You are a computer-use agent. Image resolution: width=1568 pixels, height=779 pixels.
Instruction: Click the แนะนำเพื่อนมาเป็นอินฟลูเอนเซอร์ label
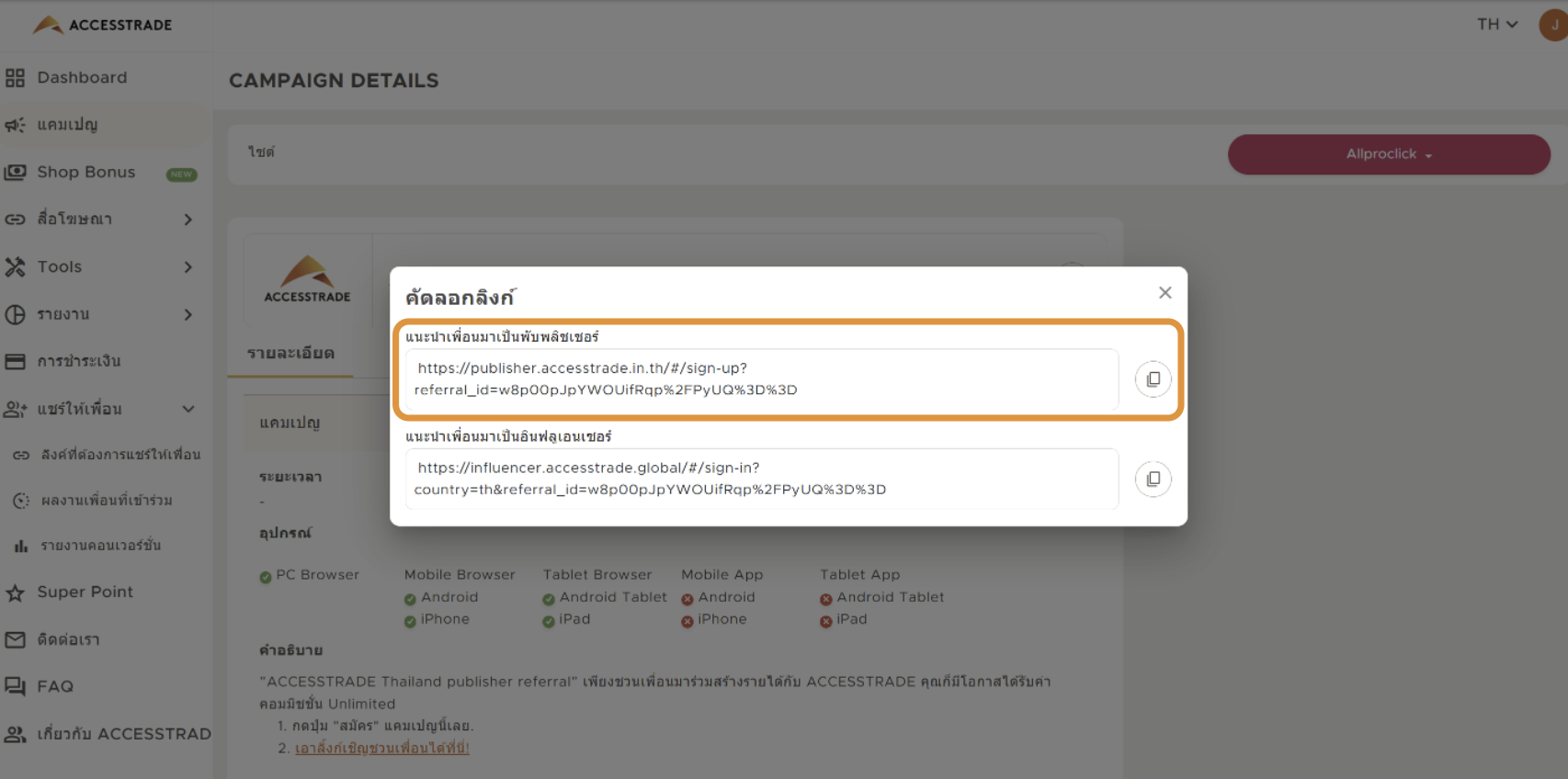coord(508,435)
